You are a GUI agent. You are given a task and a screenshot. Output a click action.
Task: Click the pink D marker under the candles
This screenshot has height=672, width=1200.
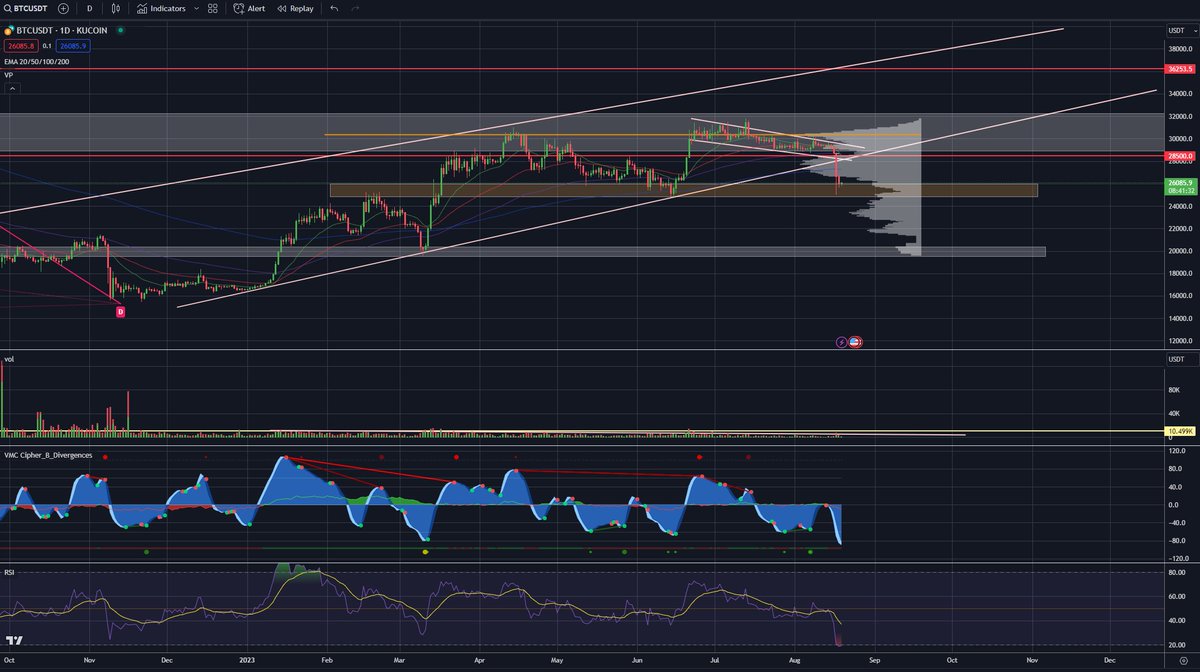coord(121,312)
